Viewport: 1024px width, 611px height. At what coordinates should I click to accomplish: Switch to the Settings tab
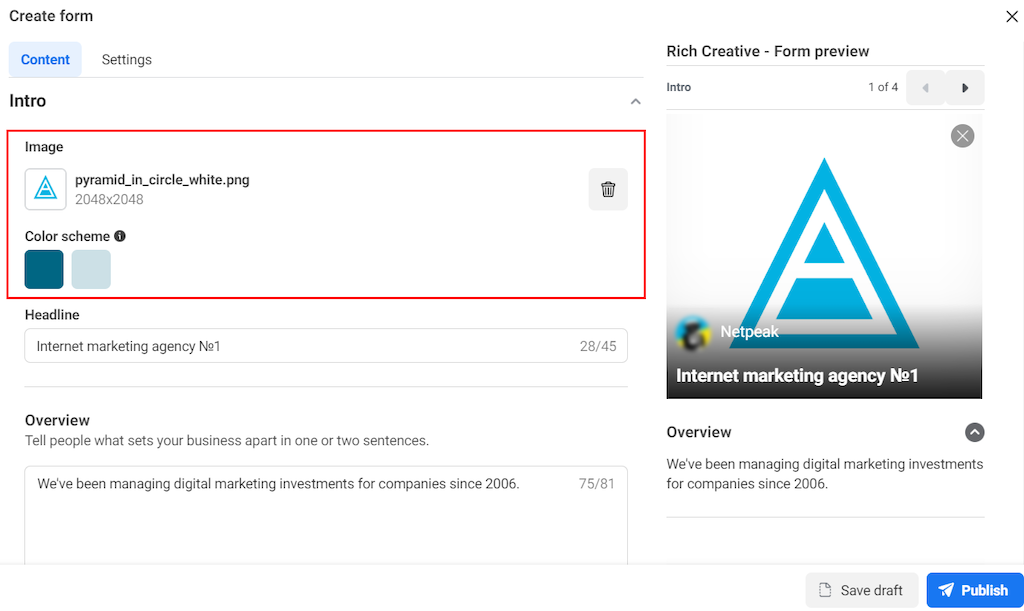coord(127,59)
